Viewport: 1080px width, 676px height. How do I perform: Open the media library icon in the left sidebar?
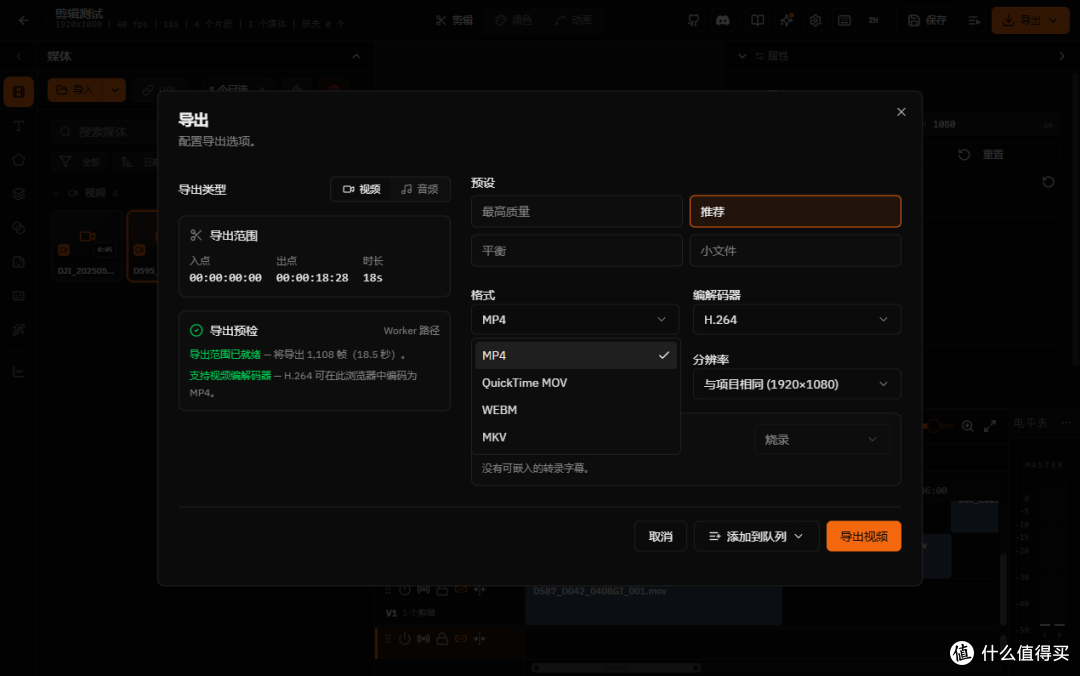(x=19, y=92)
